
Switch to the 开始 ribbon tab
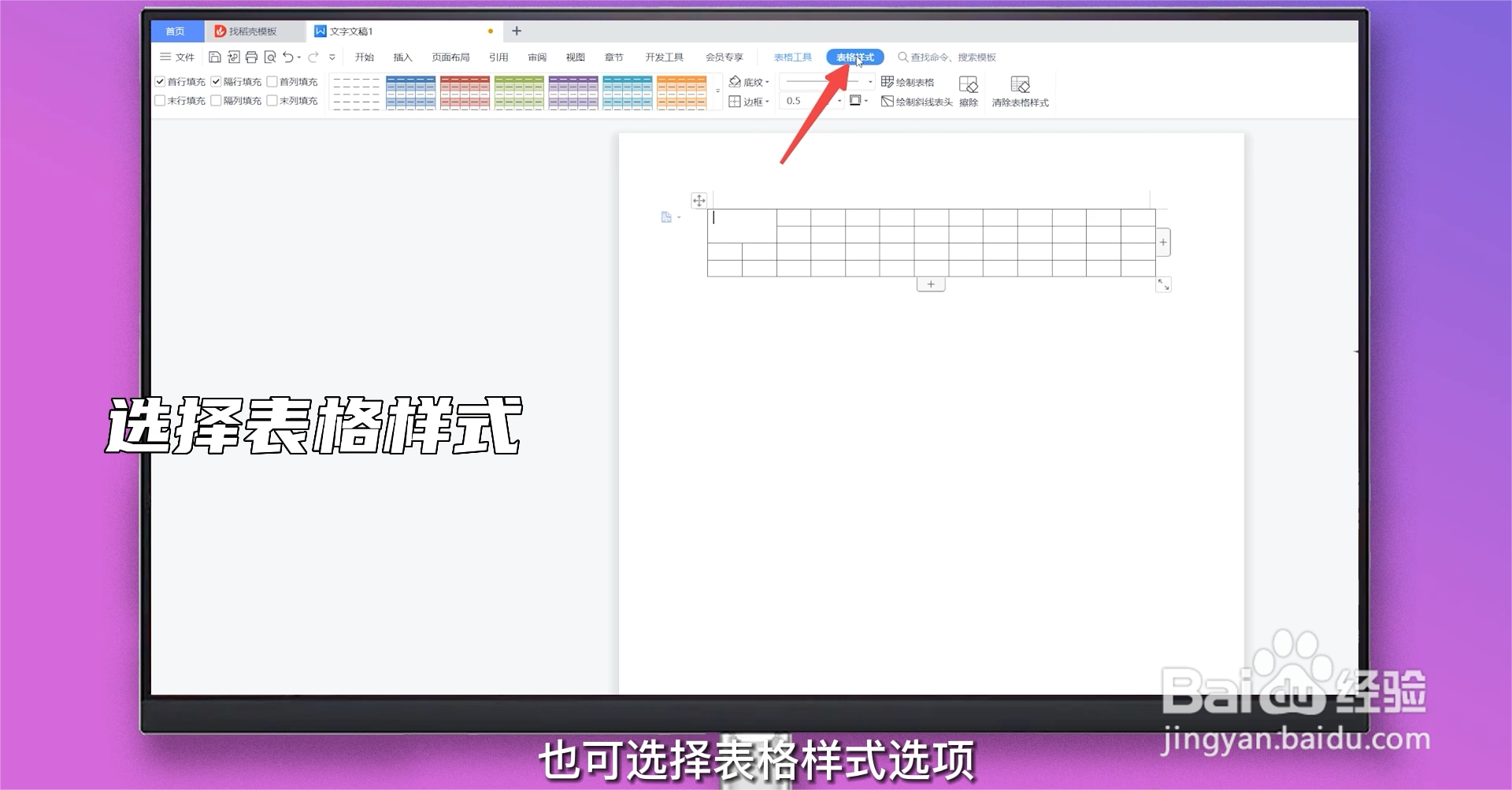click(364, 57)
